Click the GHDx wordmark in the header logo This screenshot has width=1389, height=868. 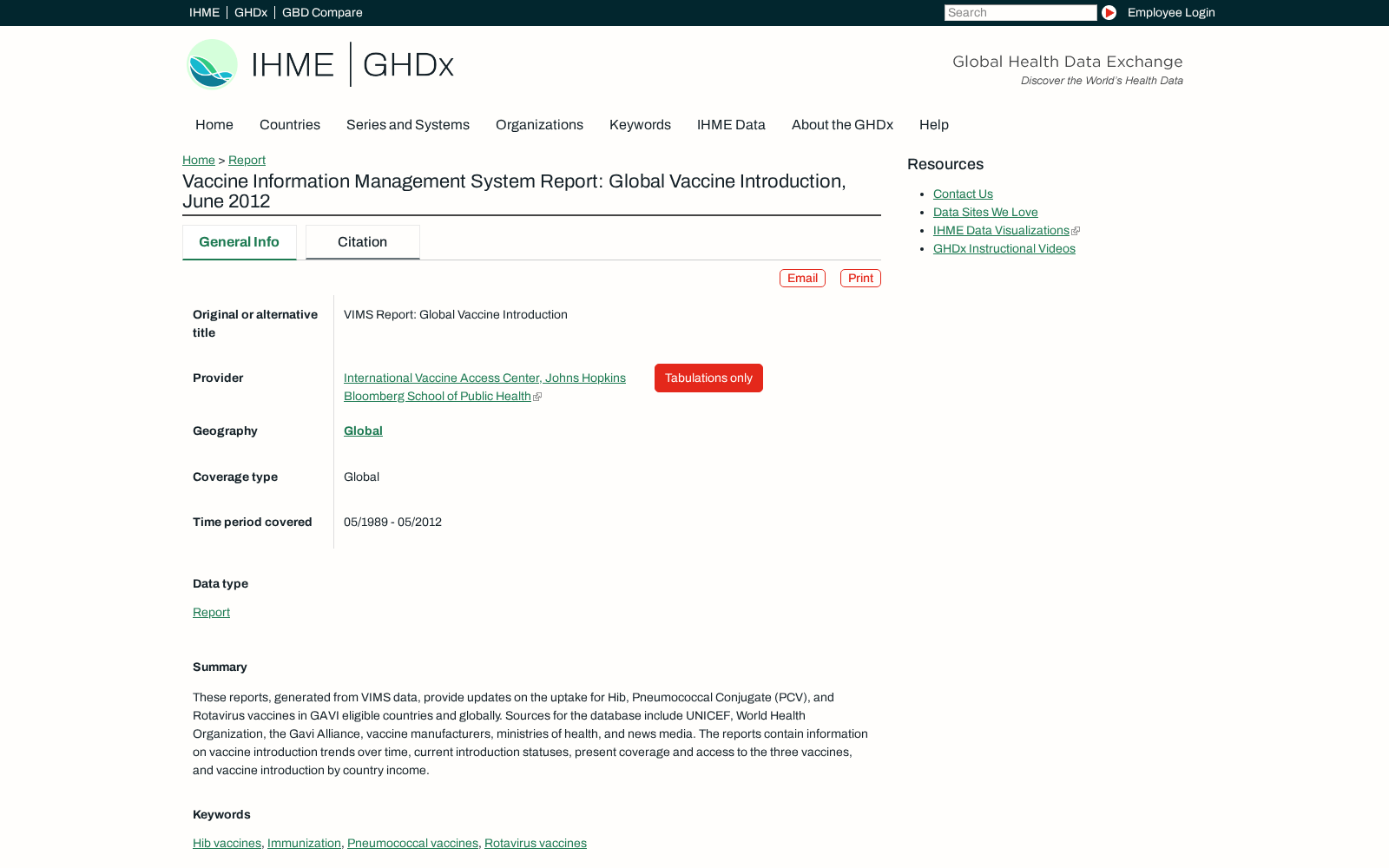tap(408, 65)
